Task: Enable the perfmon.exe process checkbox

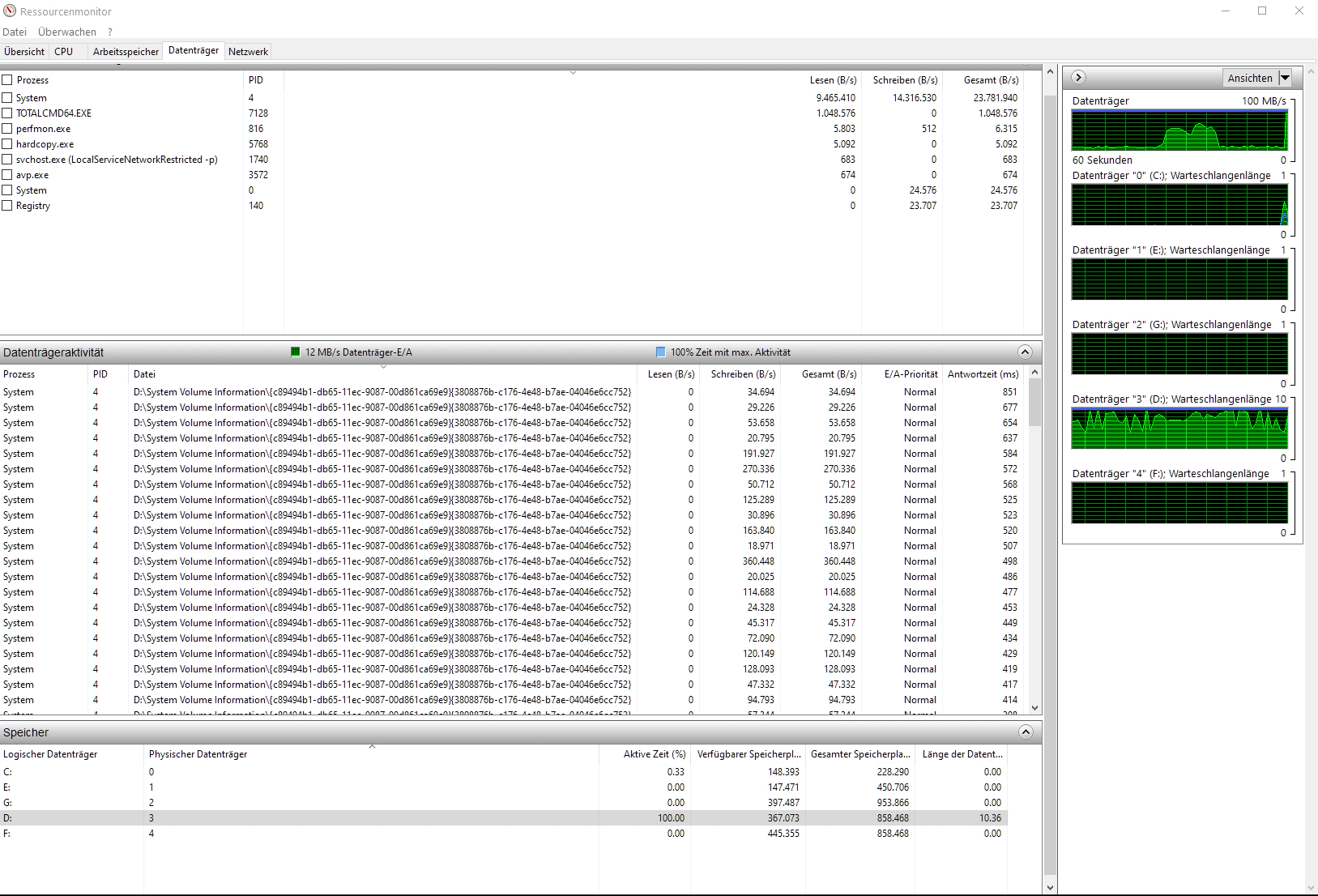Action: (7, 129)
